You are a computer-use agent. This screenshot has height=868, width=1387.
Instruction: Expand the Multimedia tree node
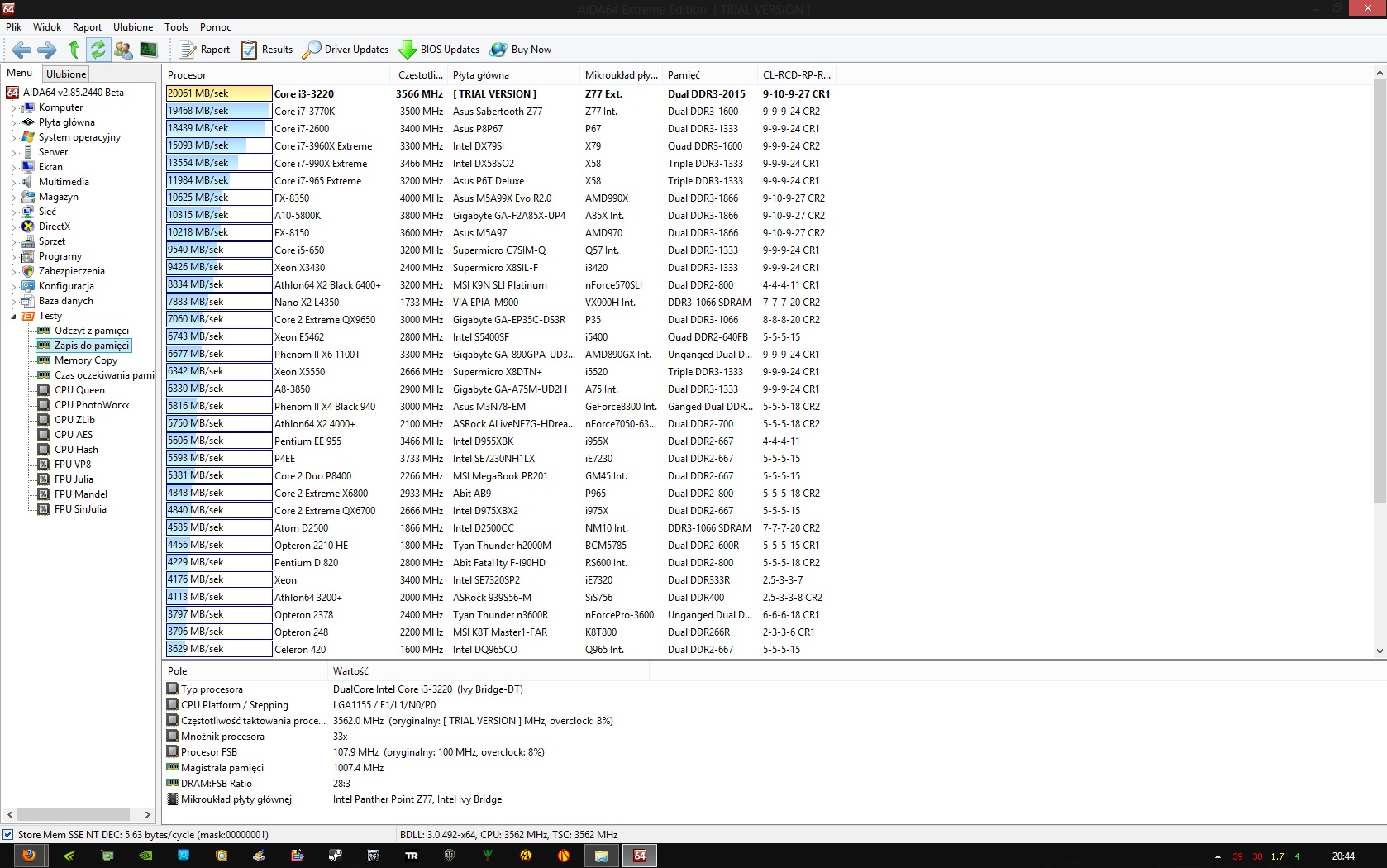(x=13, y=182)
